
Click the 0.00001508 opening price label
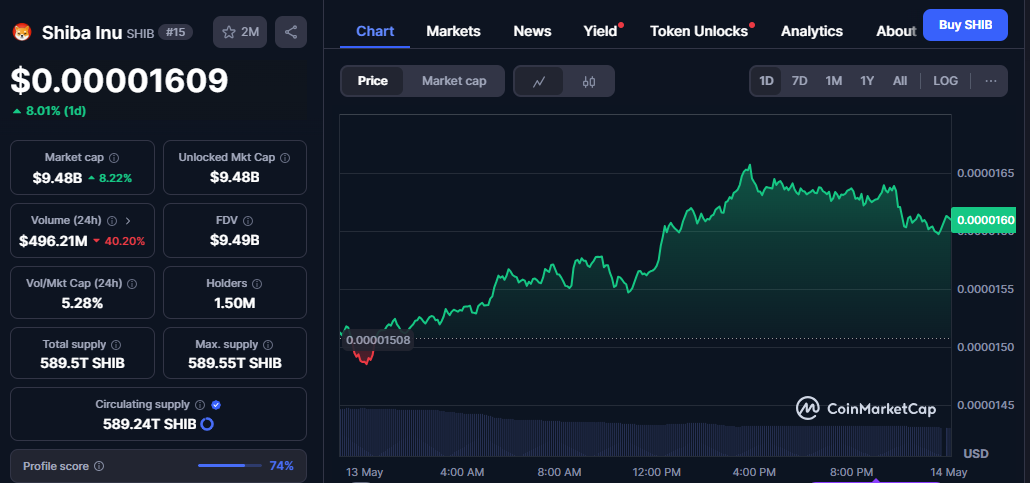[x=378, y=340]
